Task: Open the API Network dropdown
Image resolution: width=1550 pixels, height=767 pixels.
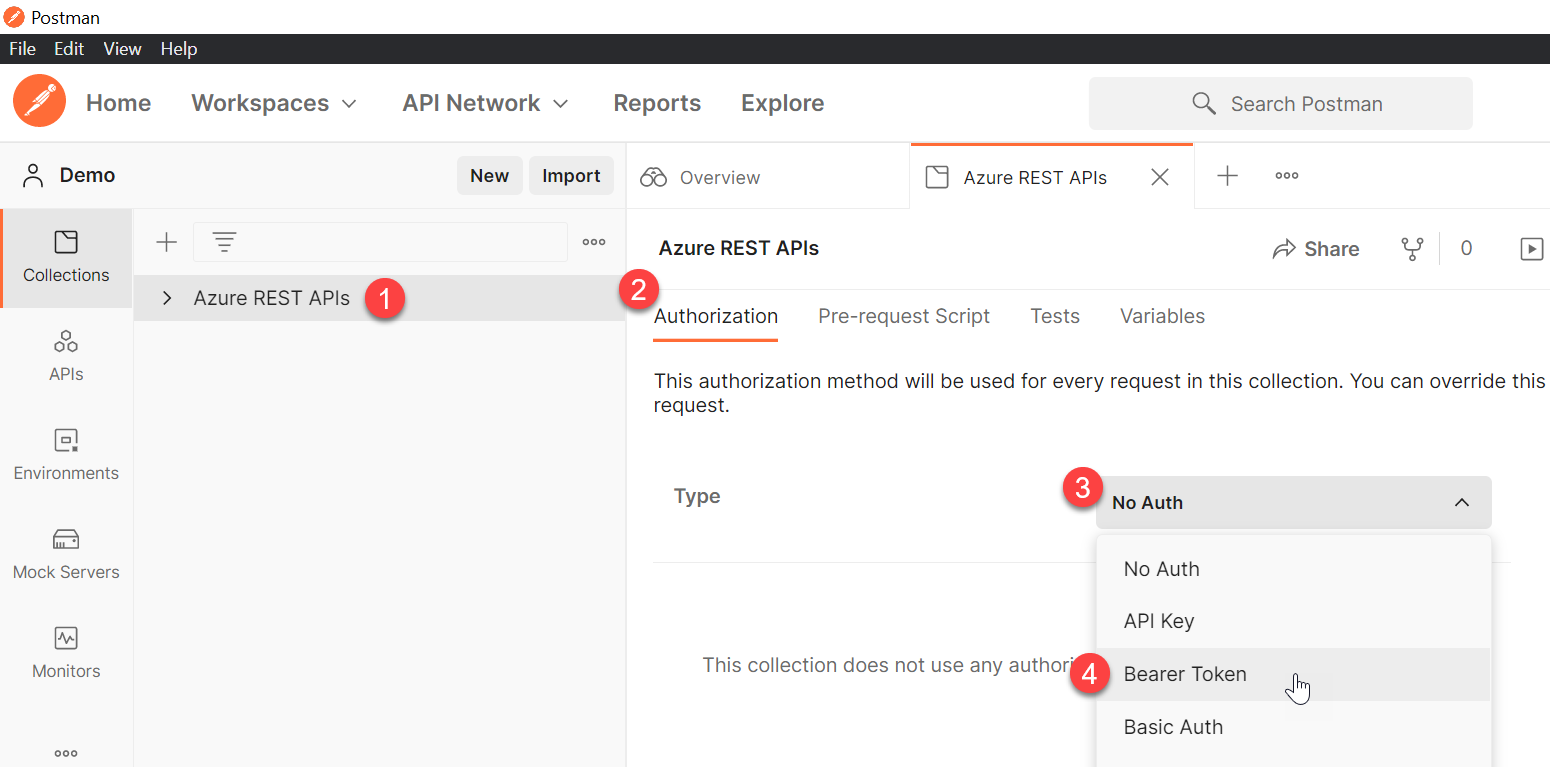Action: (x=486, y=103)
